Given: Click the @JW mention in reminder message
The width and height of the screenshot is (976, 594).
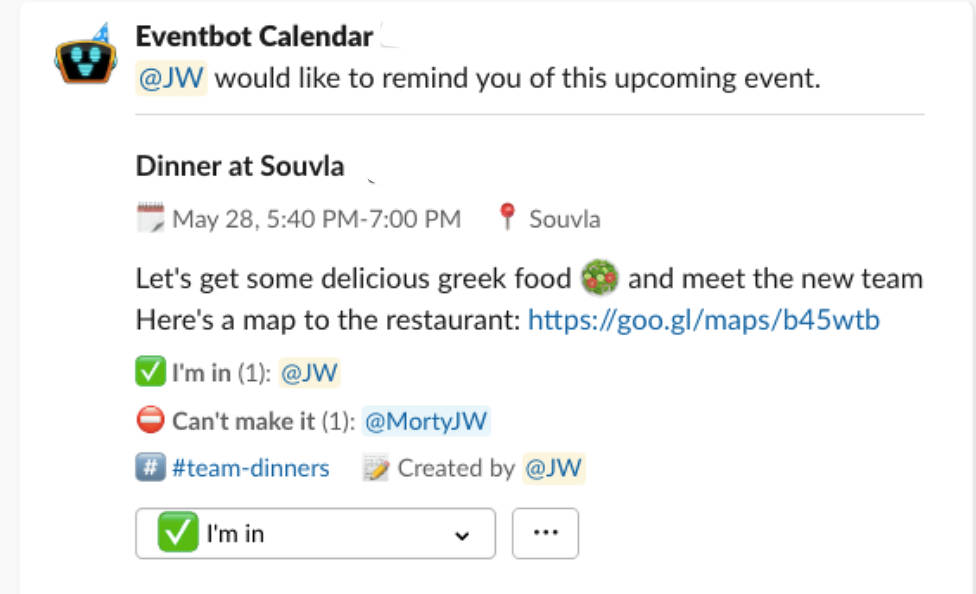Looking at the screenshot, I should 171,80.
